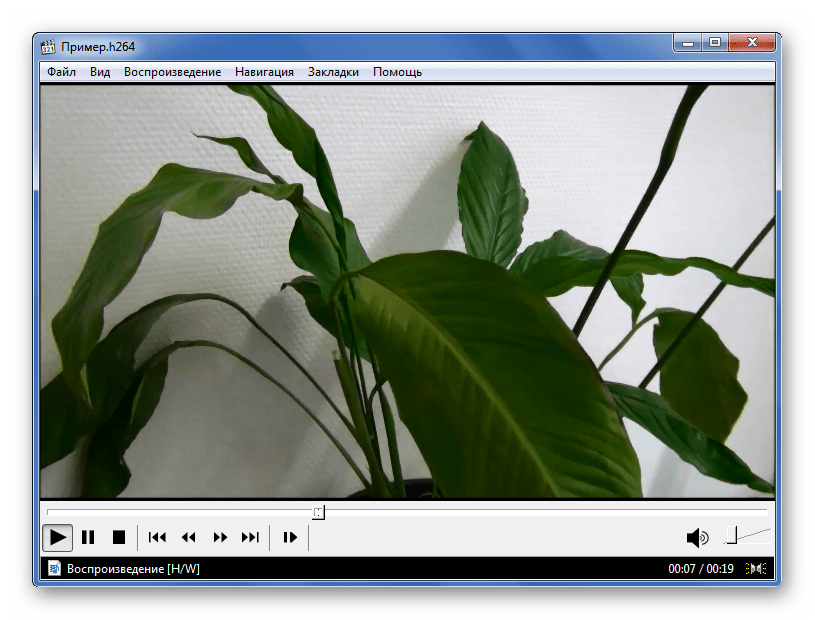Click the volume slider handle

731,535
